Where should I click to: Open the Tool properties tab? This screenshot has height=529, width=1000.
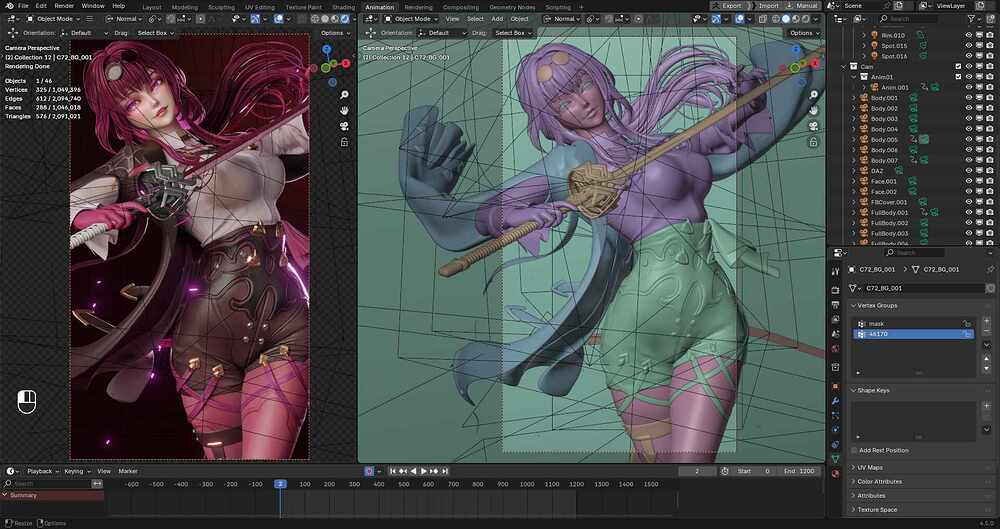tap(836, 272)
